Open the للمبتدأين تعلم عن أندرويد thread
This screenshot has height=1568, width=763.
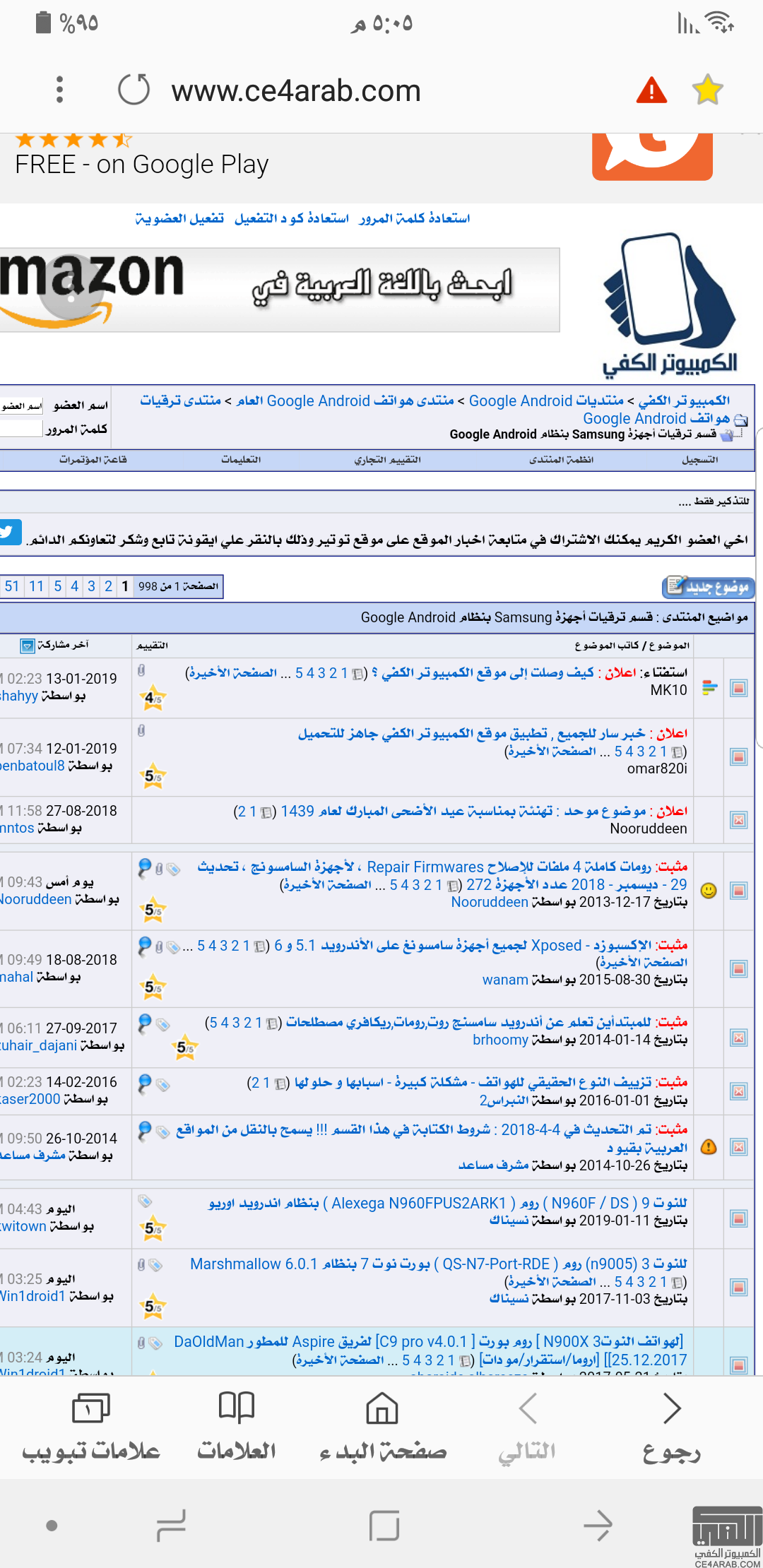[x=469, y=1023]
